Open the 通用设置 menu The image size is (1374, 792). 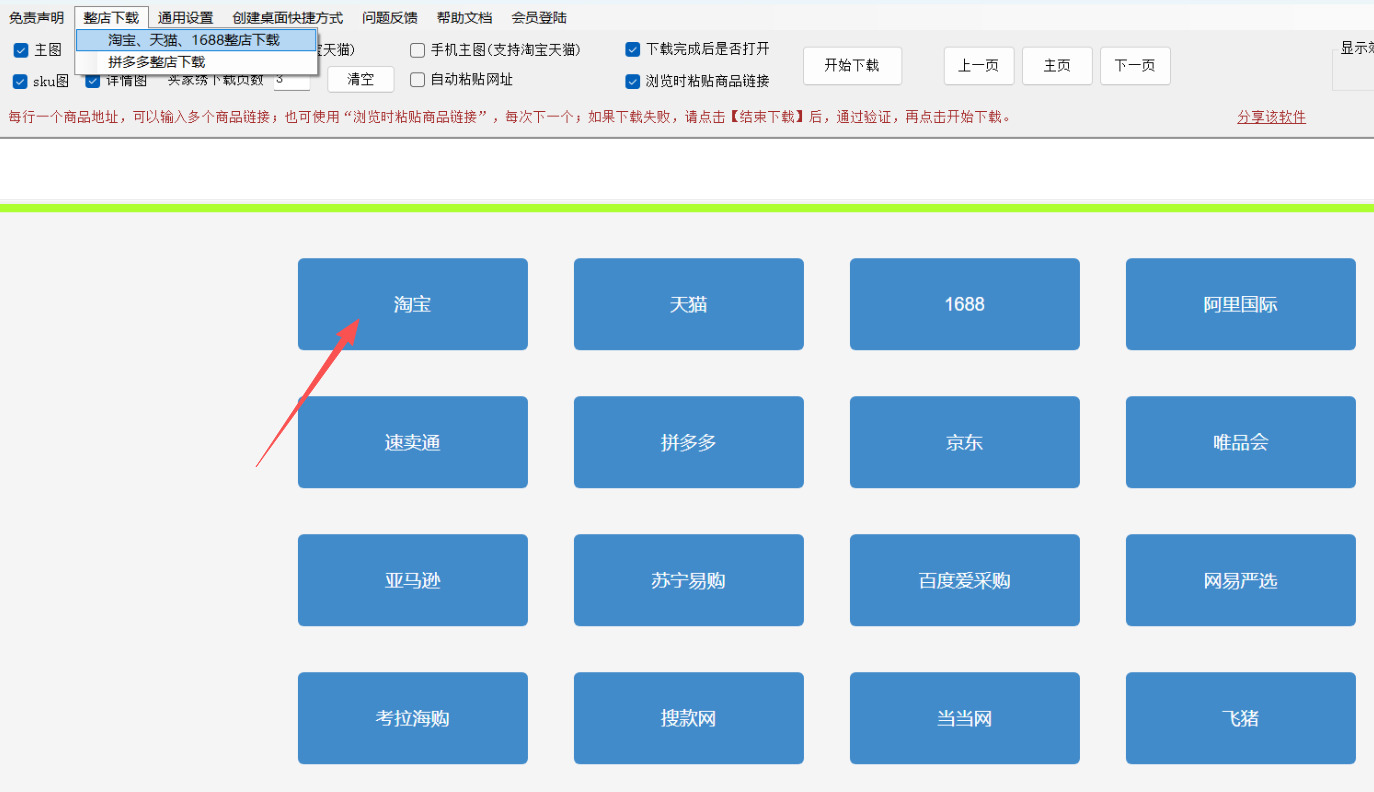click(x=185, y=18)
